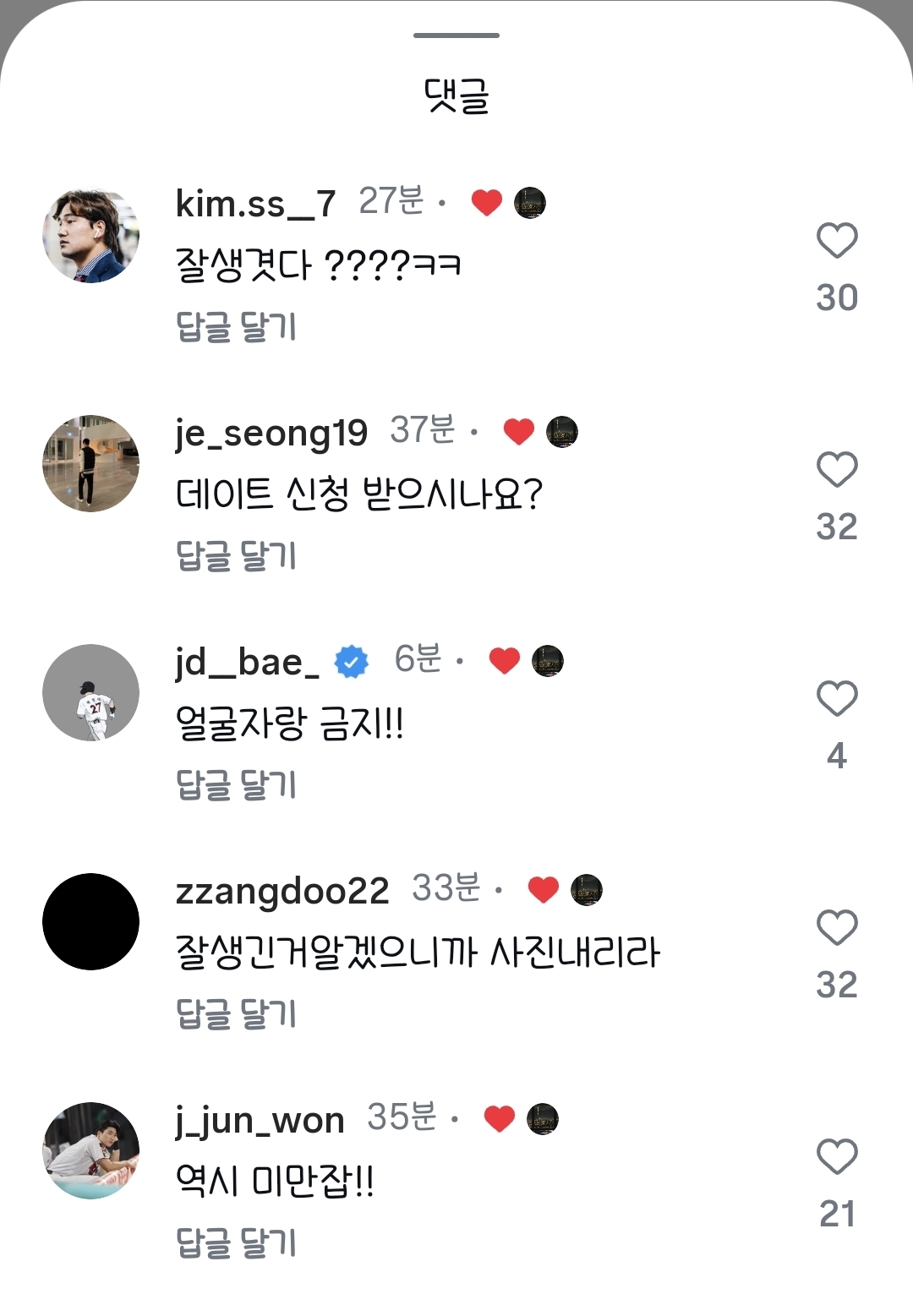Open j_jun_won's profile picture
The image size is (913, 1316).
(90, 1150)
